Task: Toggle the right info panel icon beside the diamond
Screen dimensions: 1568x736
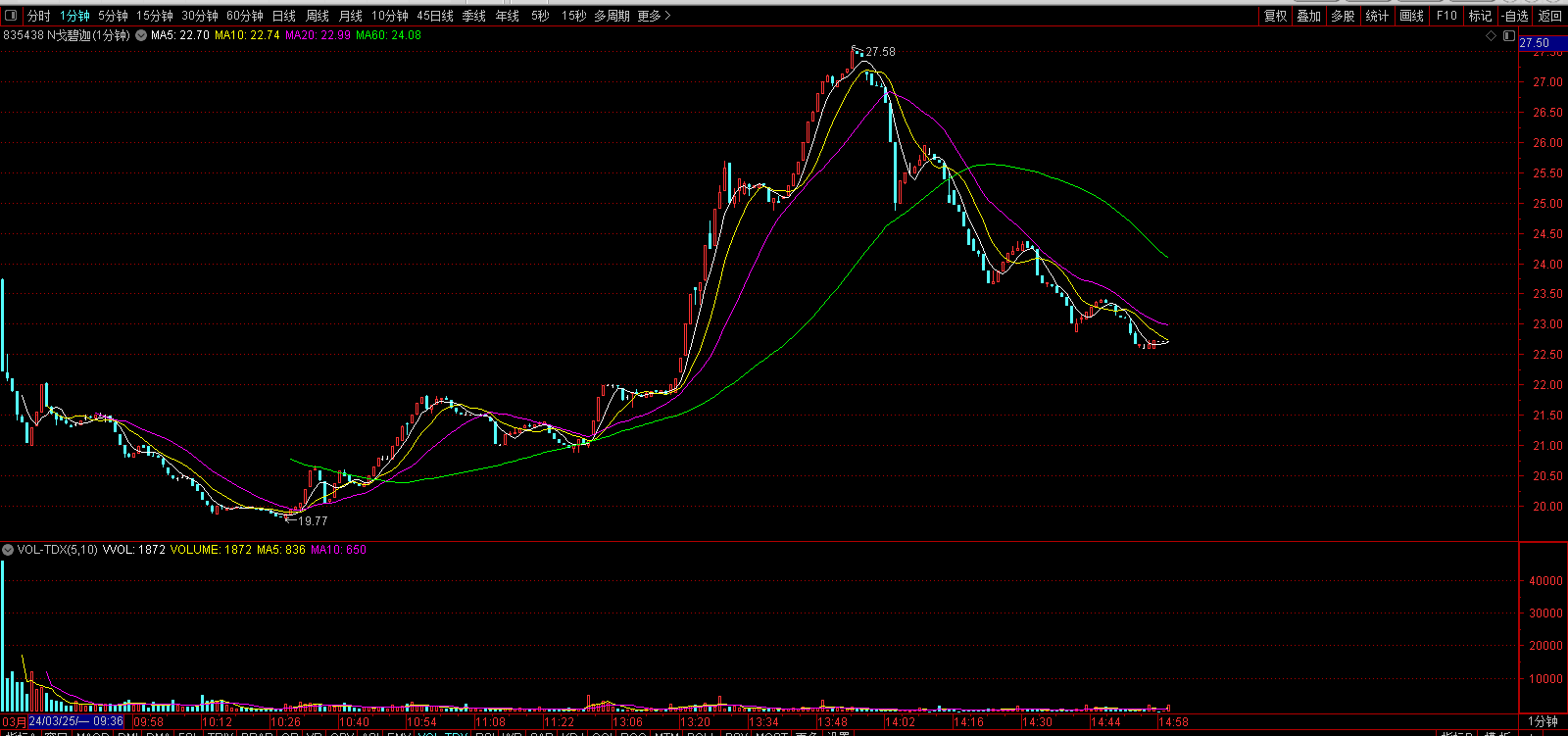Action: click(x=1509, y=35)
